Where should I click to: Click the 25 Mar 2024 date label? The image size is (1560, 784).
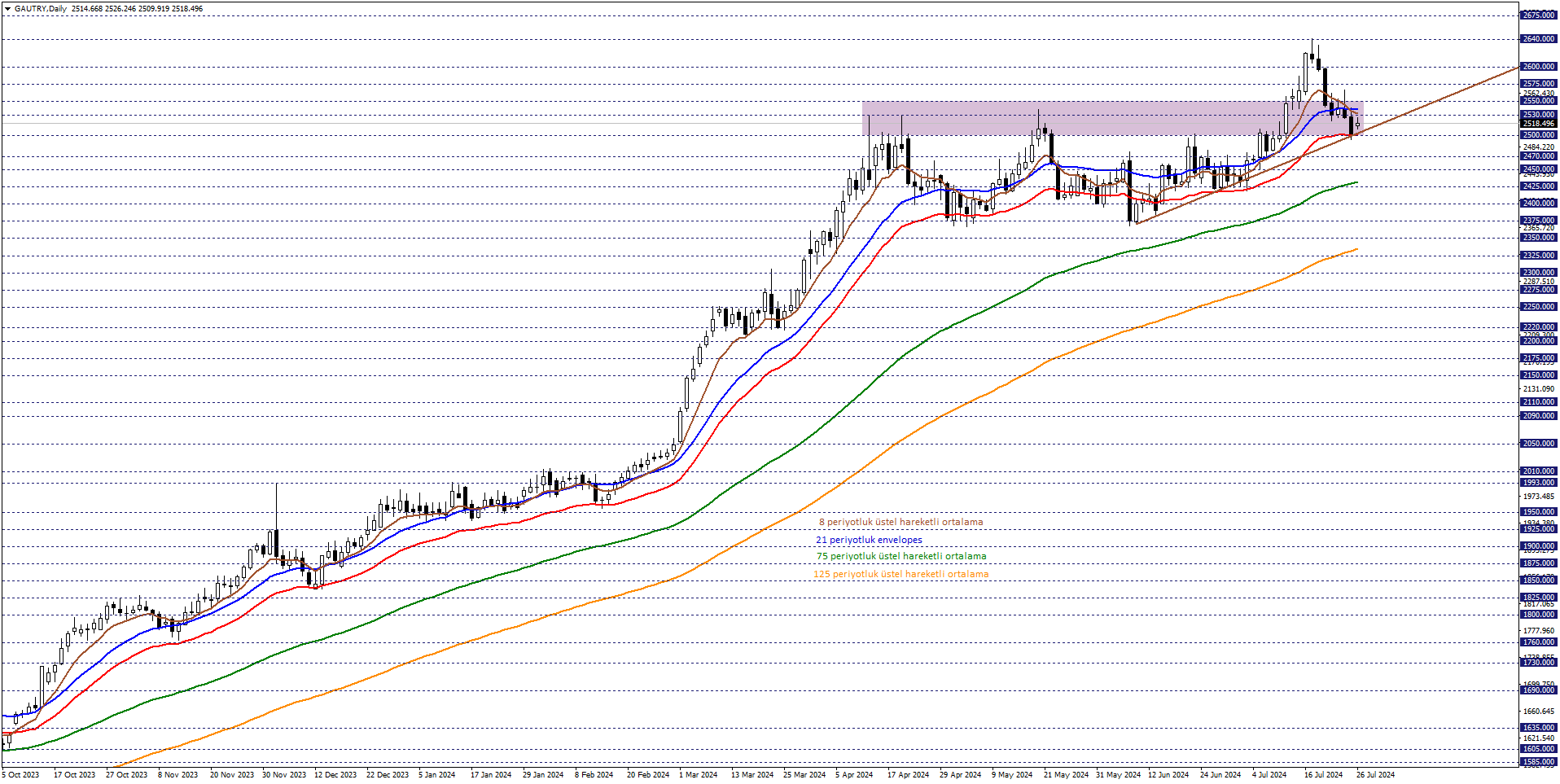point(804,774)
